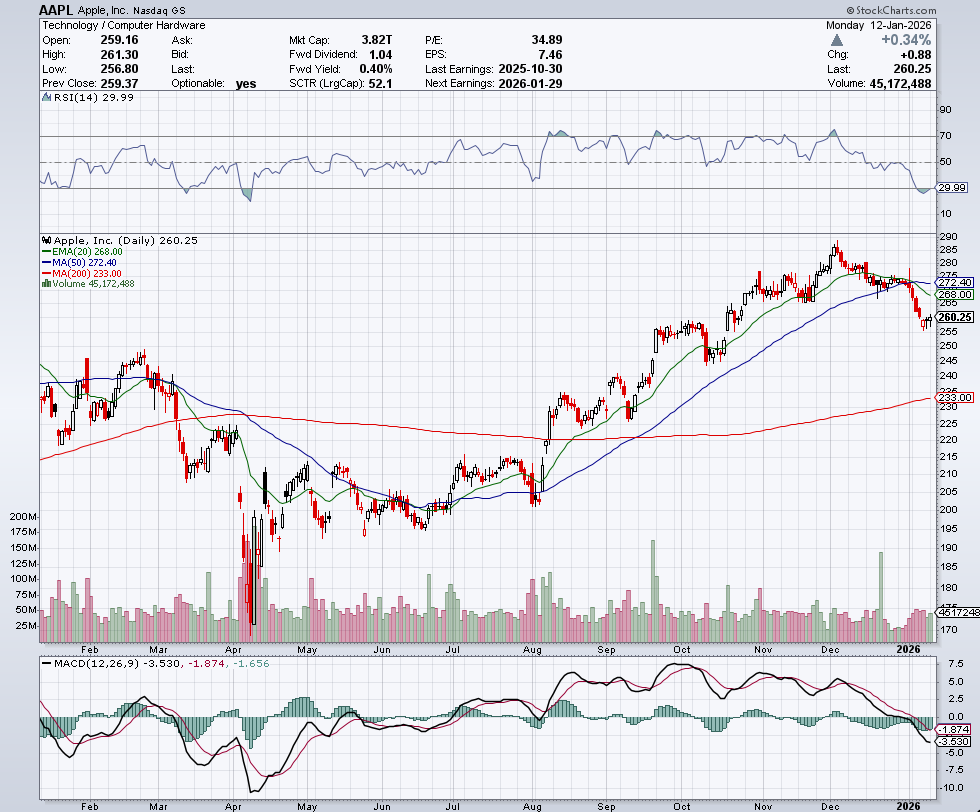Click the Next Earnings date 2026-01-29
Screen dimensions: 980x812
click(x=530, y=83)
